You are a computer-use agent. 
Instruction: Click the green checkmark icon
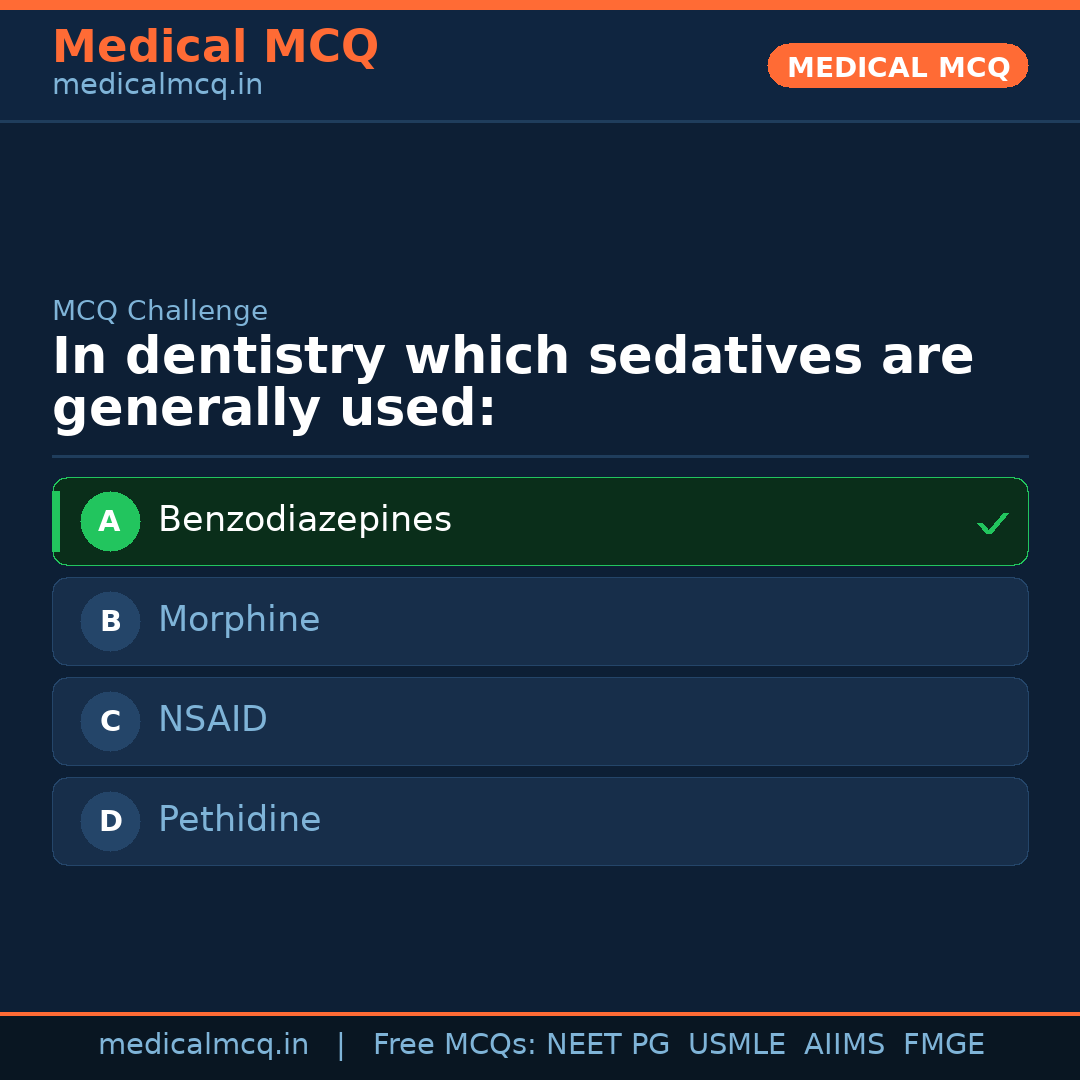click(x=992, y=523)
